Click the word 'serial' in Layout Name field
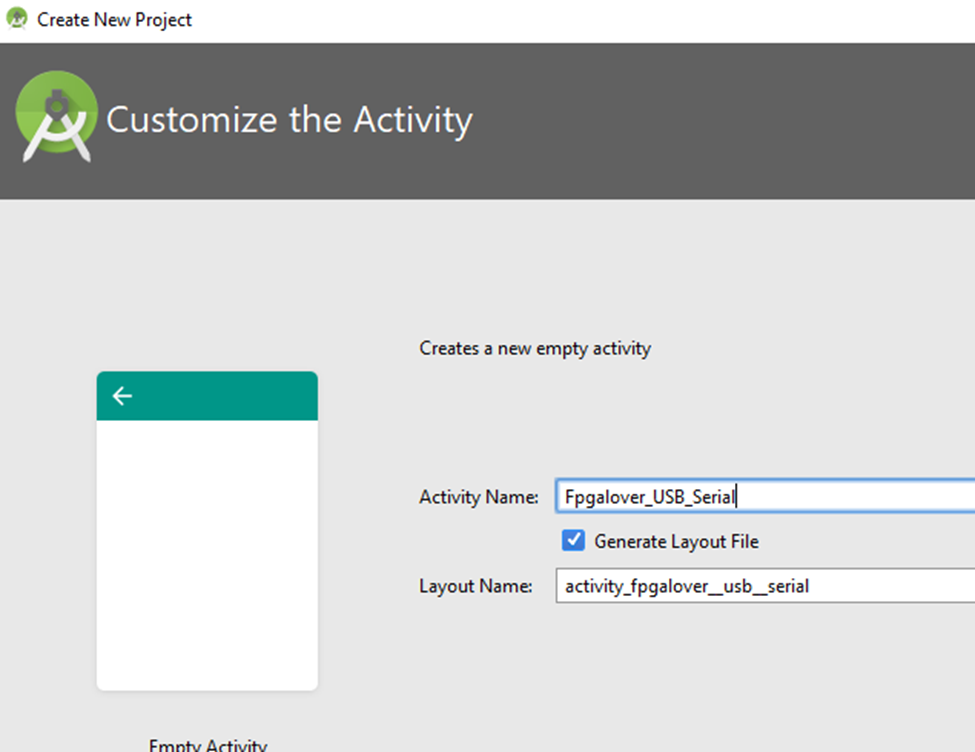Viewport: 975px width, 752px height. pyautogui.click(x=787, y=587)
